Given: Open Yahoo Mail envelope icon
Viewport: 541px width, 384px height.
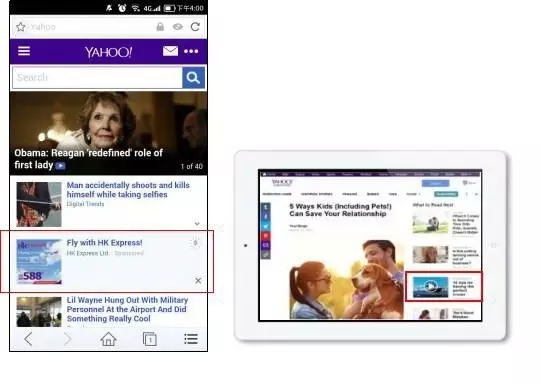Looking at the screenshot, I should coord(170,51).
